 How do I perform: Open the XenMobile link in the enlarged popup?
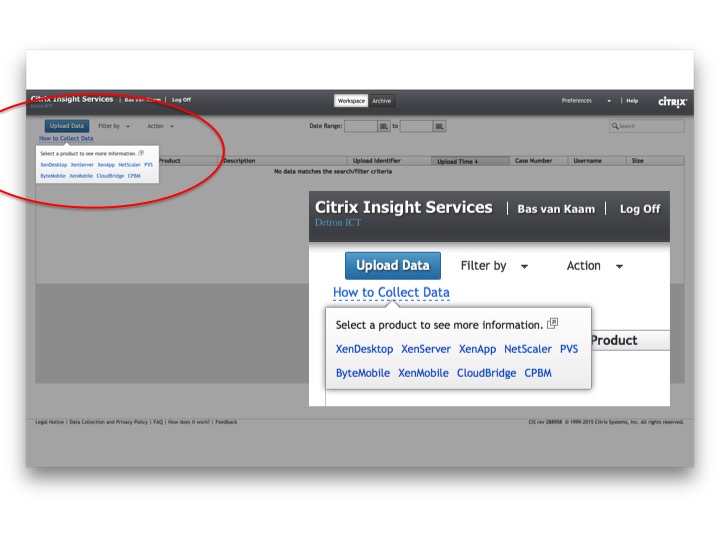tap(423, 373)
